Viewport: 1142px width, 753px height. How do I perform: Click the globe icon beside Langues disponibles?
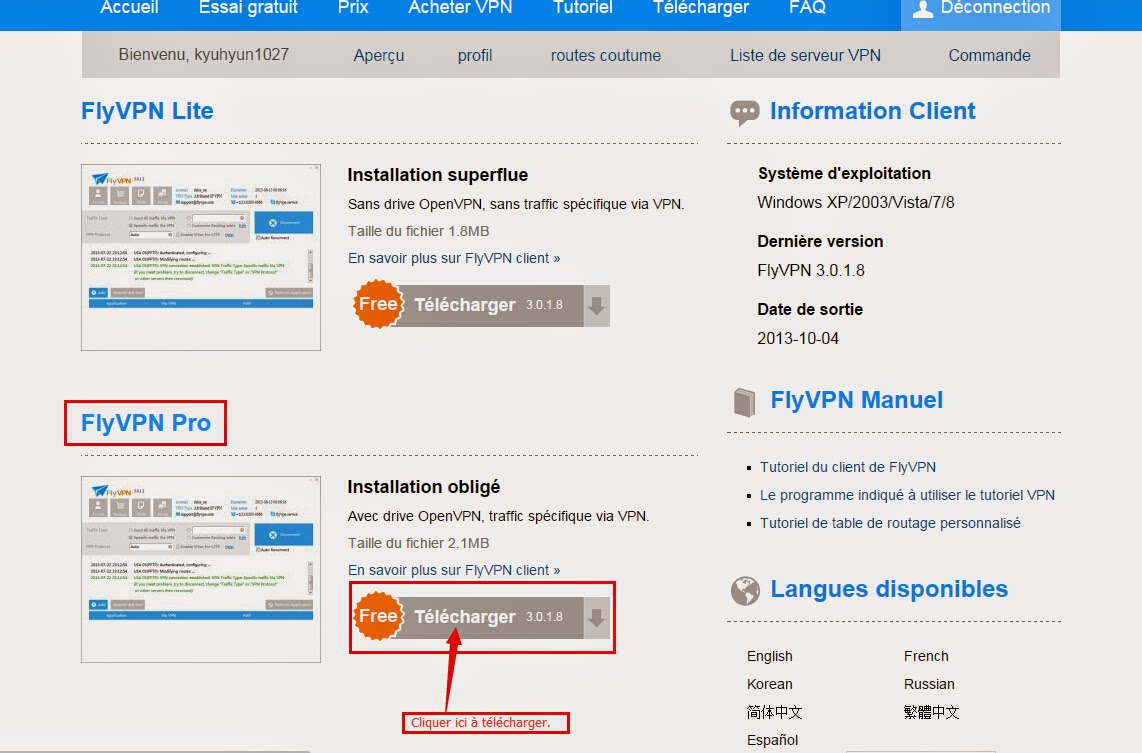745,591
